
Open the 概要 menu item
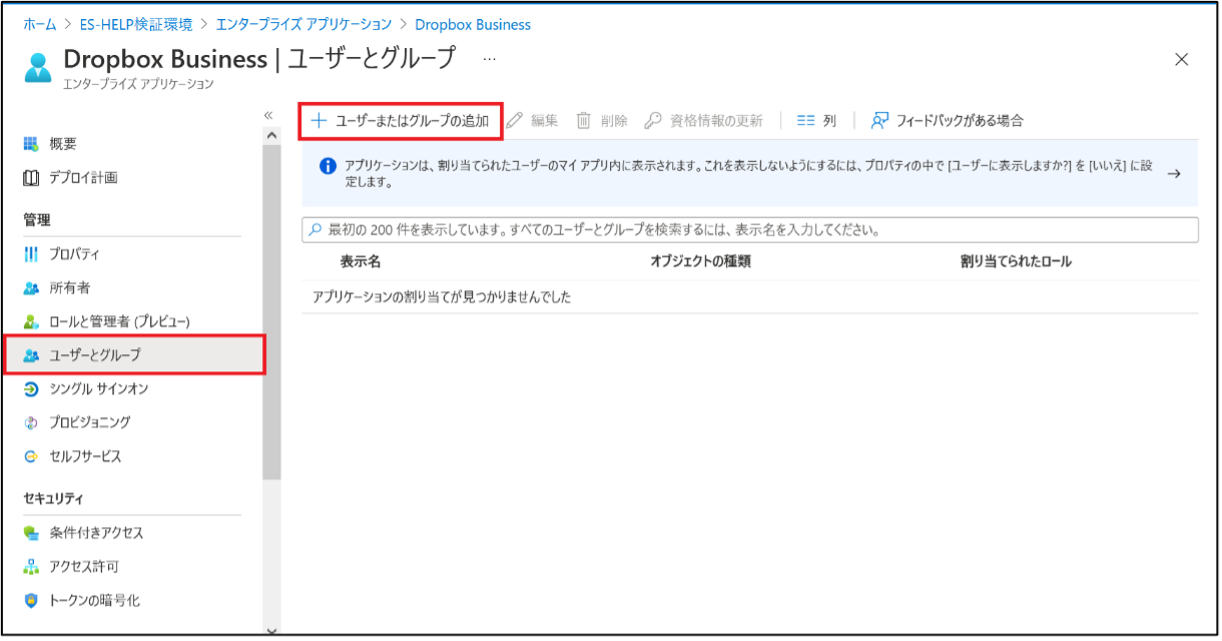pos(63,144)
